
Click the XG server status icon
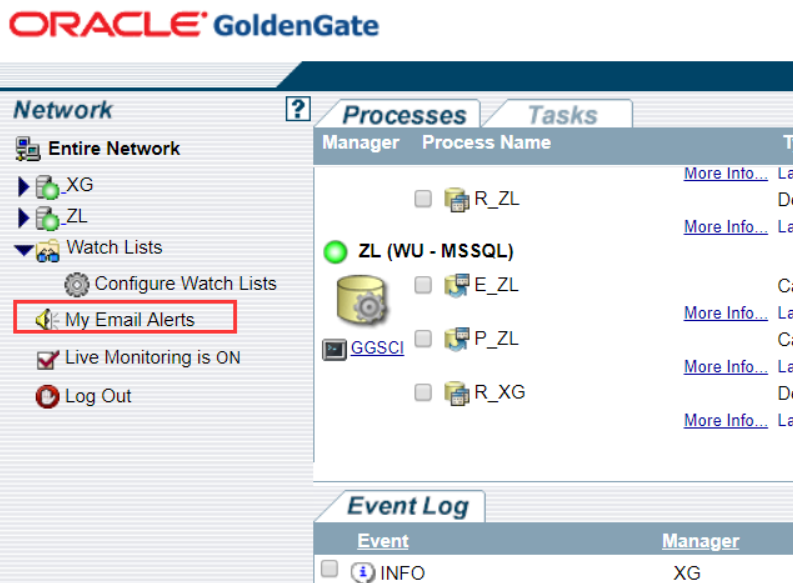click(48, 187)
